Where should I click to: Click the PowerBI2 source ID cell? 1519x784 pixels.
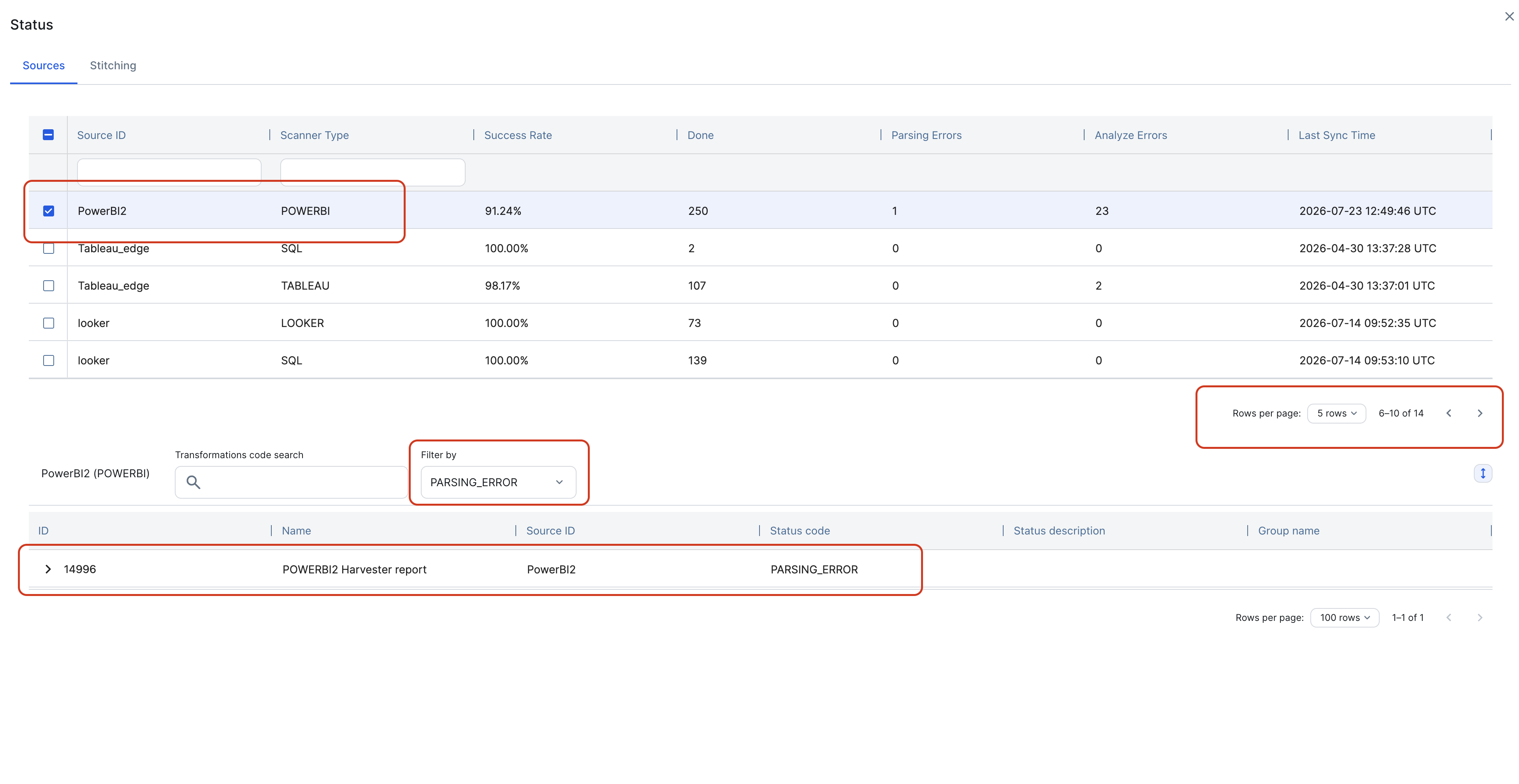tap(102, 211)
